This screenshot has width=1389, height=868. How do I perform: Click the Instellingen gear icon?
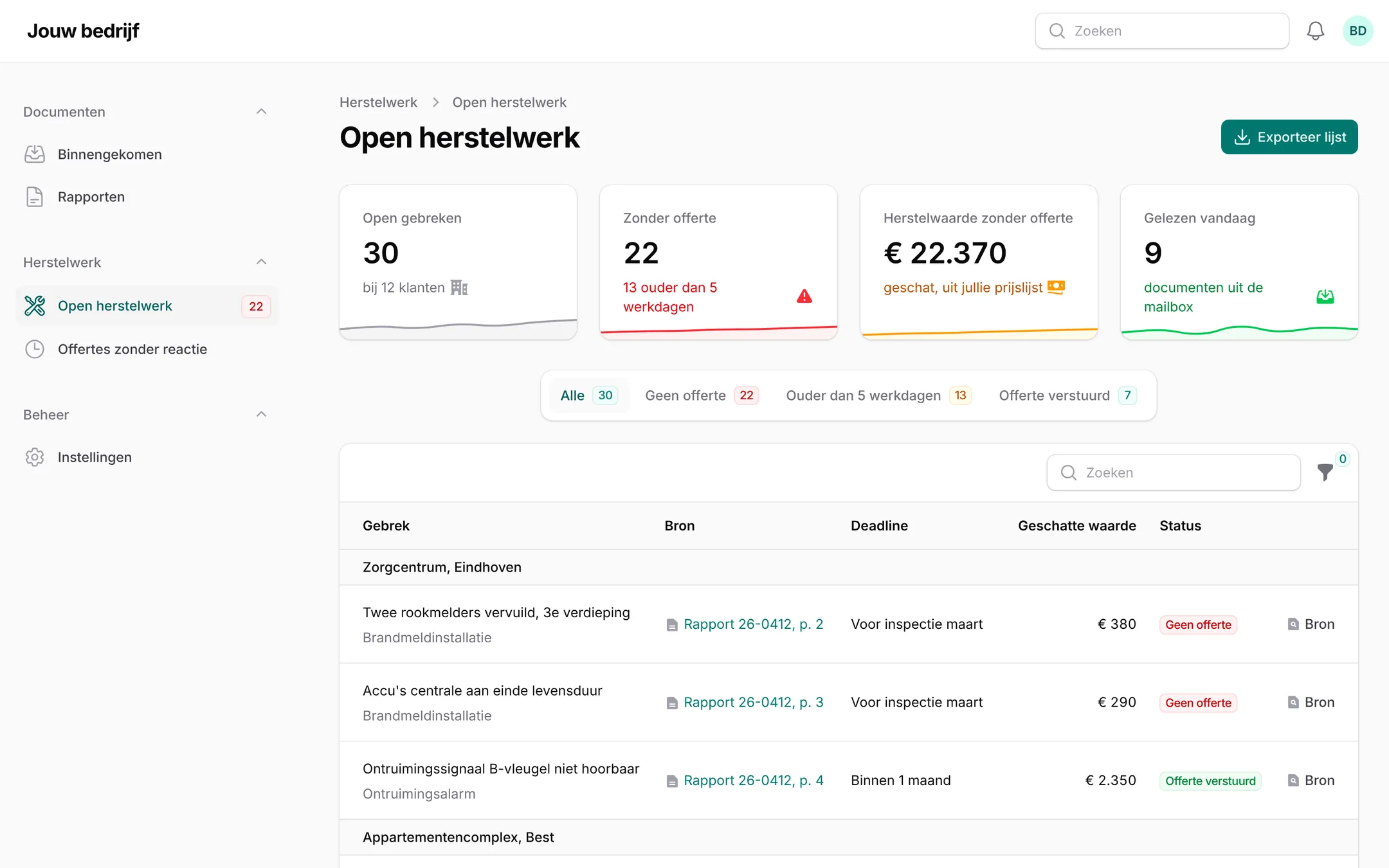[x=35, y=457]
